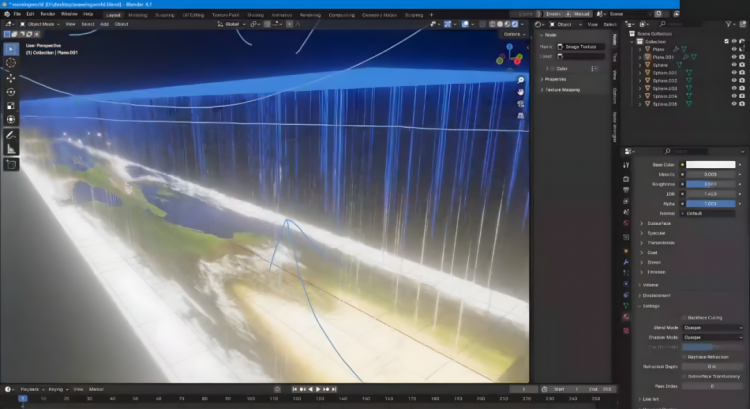This screenshot has height=409, width=750.
Task: Adjust the Roughness slider
Action: [x=711, y=184]
